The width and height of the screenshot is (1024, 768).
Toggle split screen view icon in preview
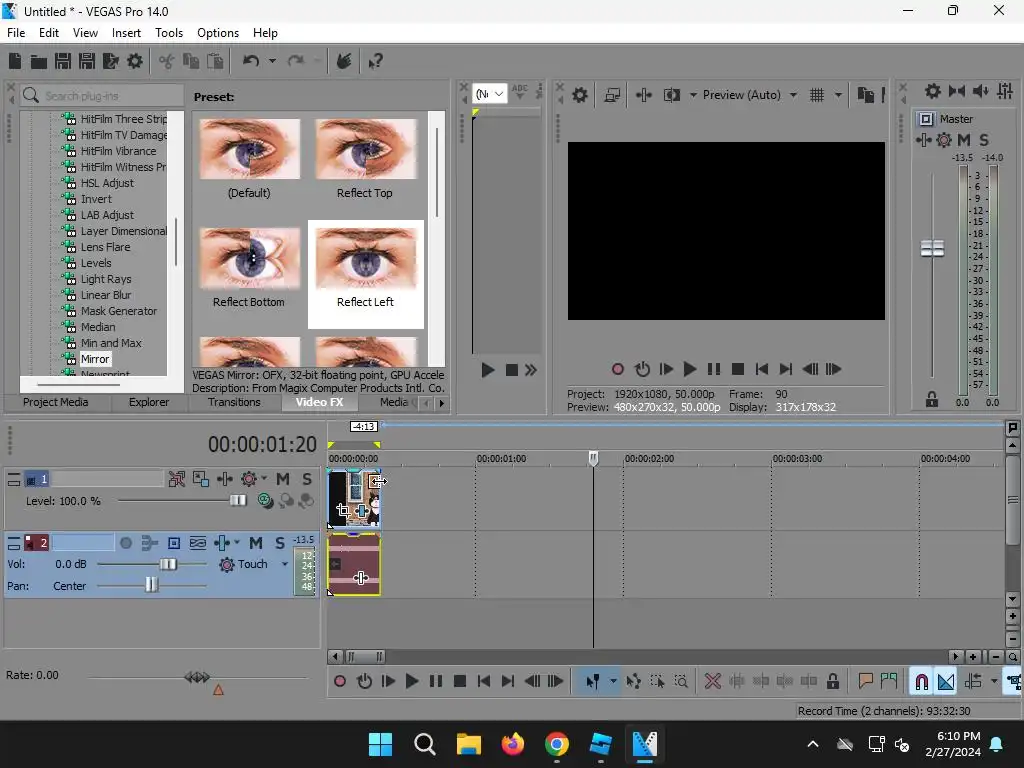671,95
